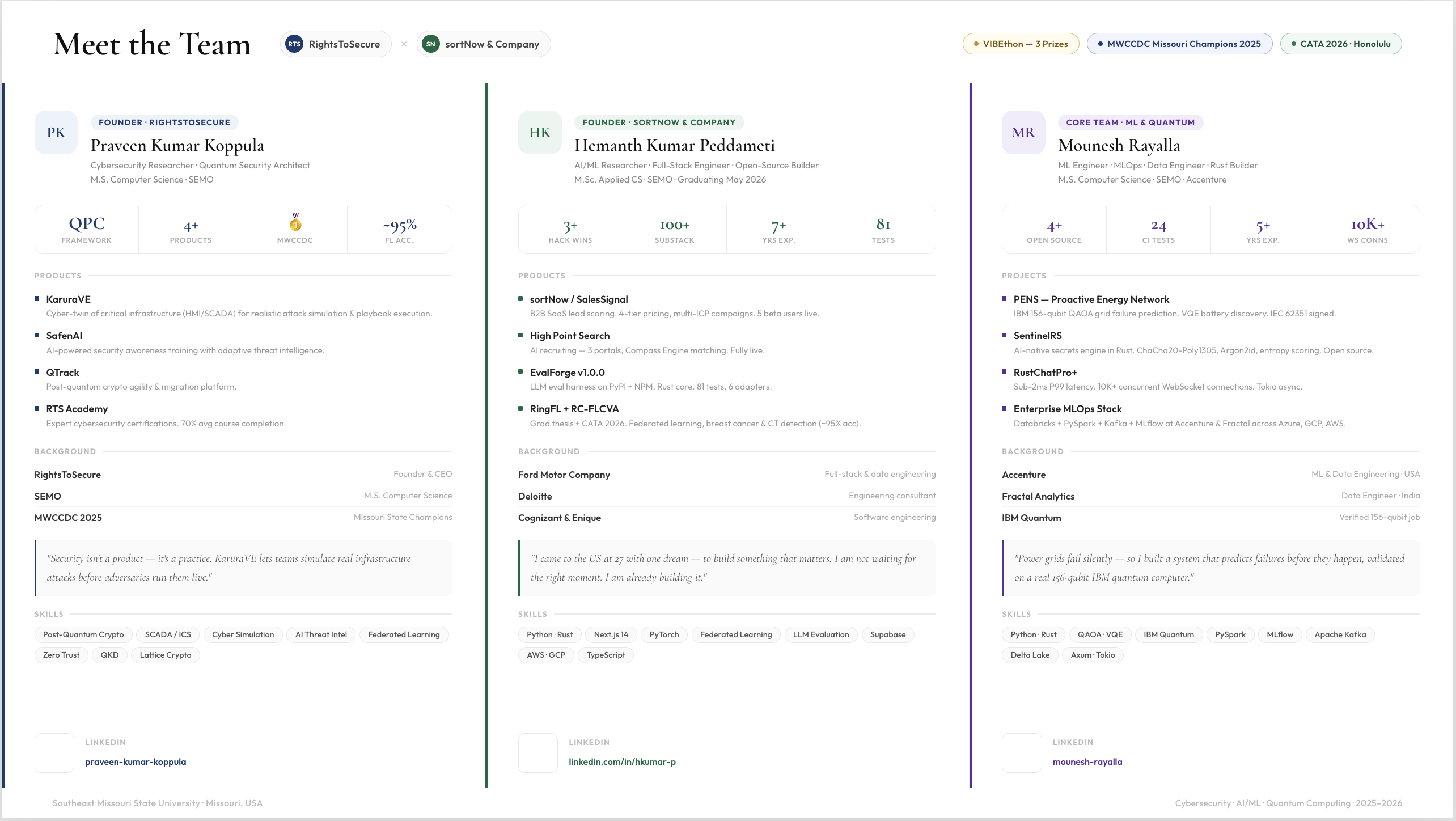Image resolution: width=1456 pixels, height=821 pixels.
Task: Click the RTS logo badge
Action: pyautogui.click(x=294, y=44)
